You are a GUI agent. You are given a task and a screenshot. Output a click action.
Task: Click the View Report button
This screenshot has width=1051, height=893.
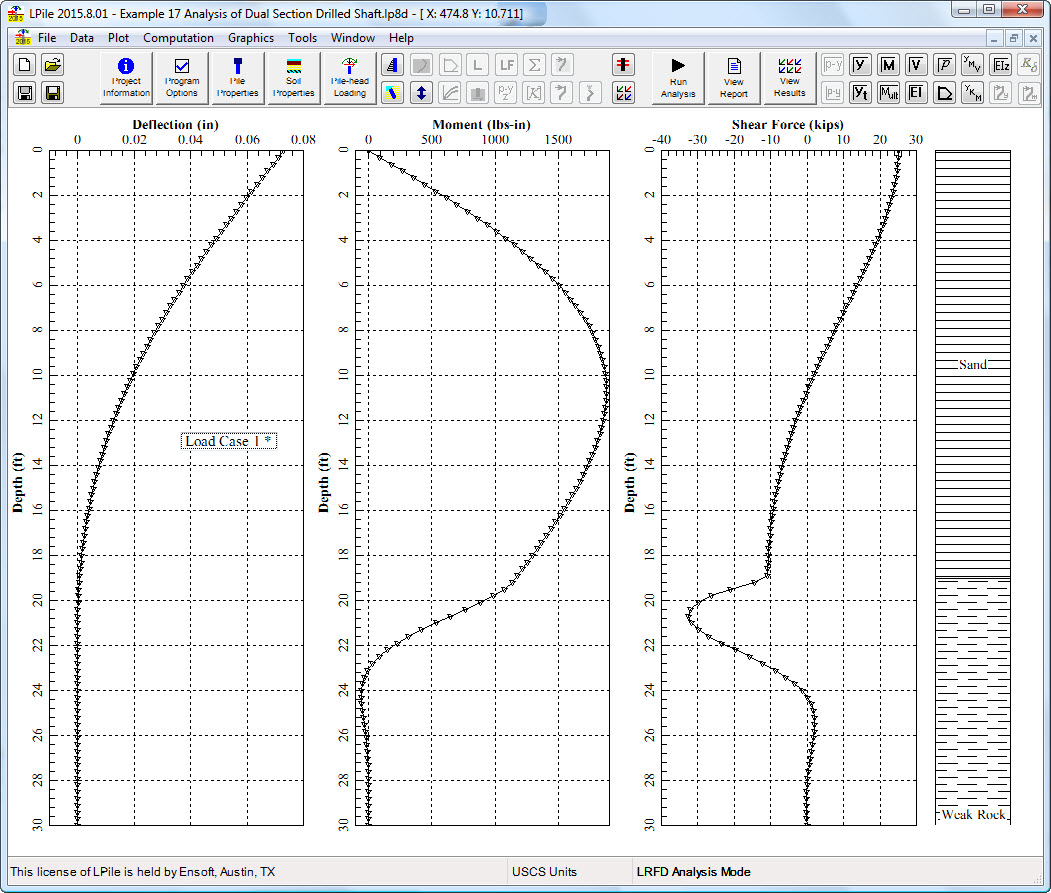(x=734, y=78)
